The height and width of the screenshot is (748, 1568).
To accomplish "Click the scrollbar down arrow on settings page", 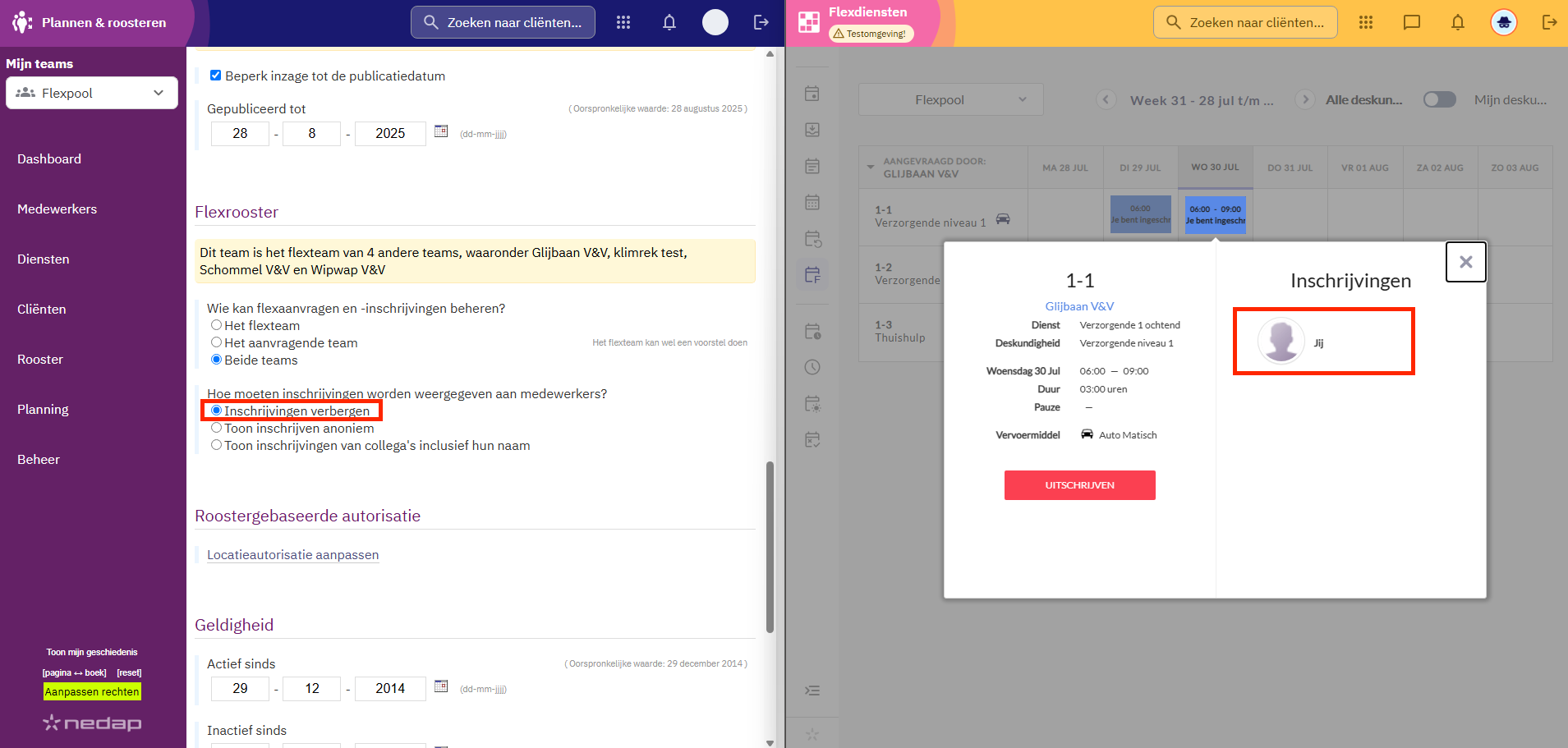I will point(770,742).
